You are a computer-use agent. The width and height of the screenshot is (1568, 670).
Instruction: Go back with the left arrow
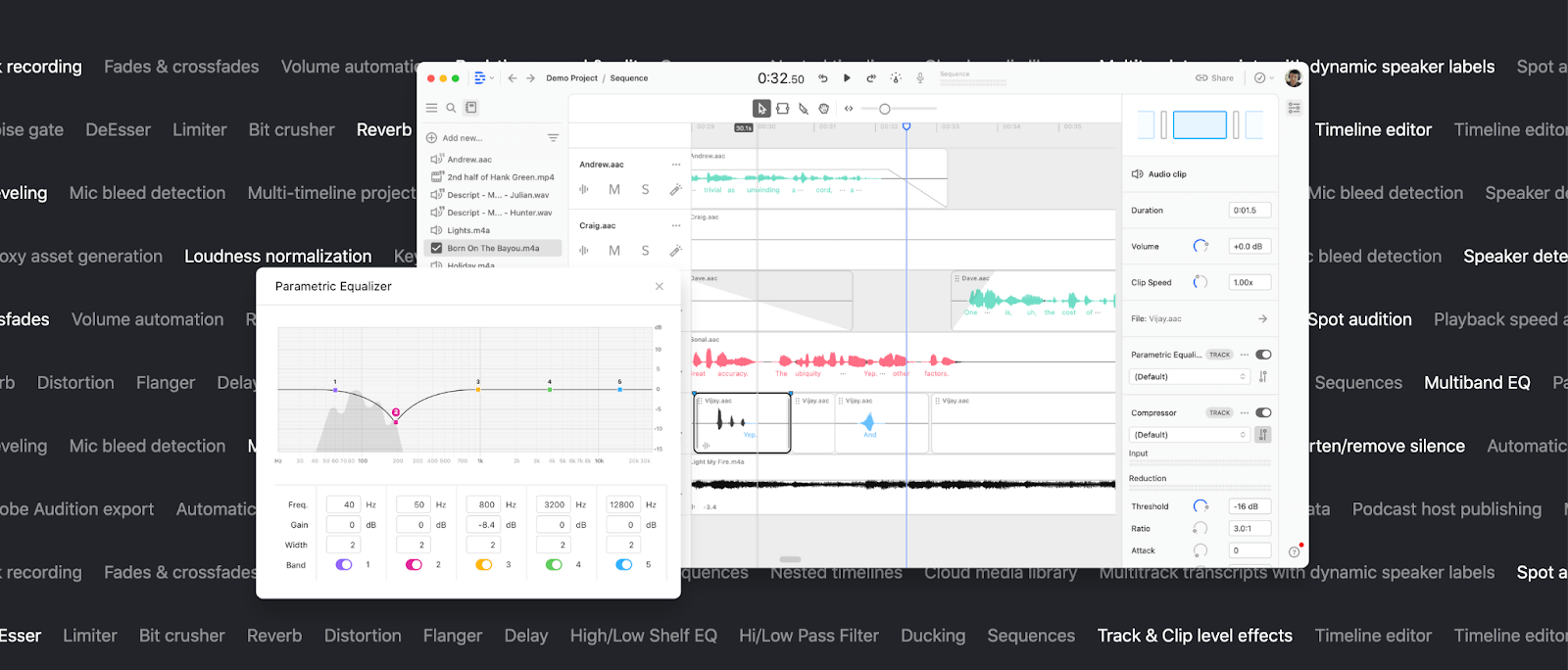[513, 77]
